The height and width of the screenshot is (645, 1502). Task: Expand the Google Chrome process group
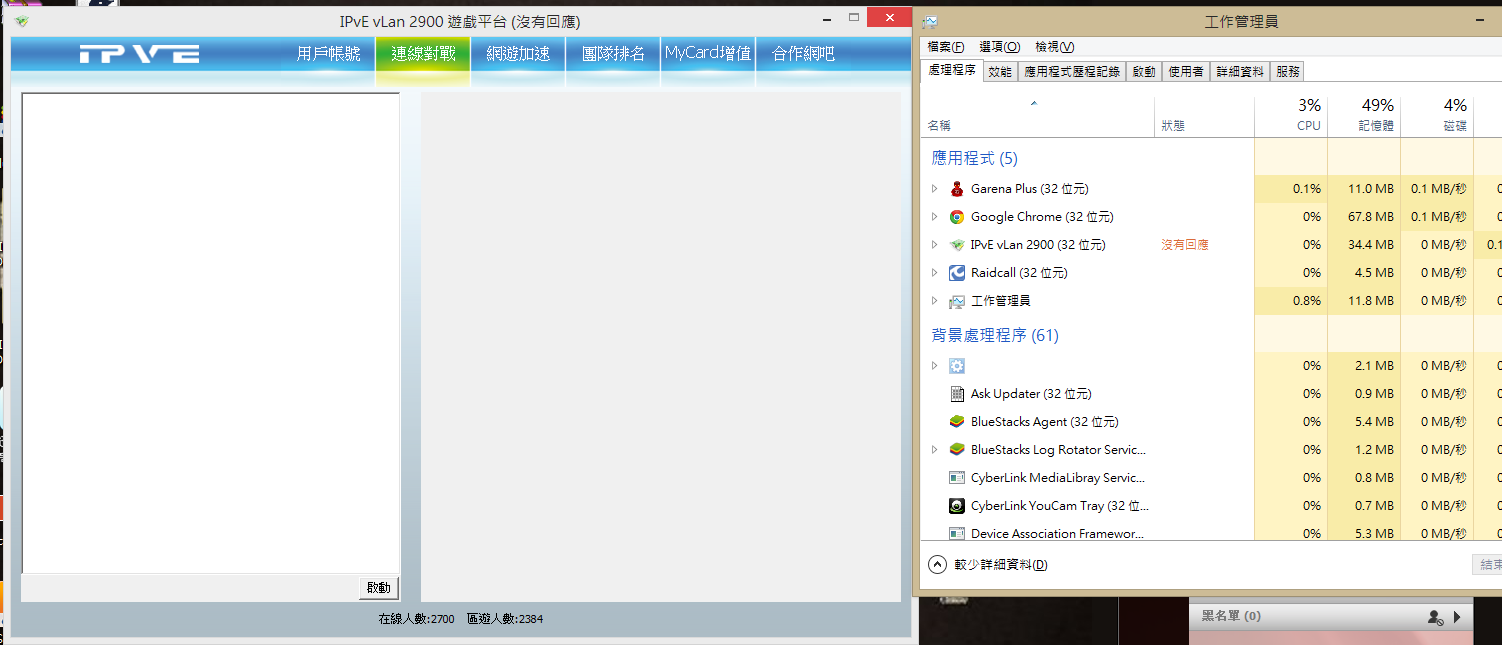pyautogui.click(x=934, y=217)
